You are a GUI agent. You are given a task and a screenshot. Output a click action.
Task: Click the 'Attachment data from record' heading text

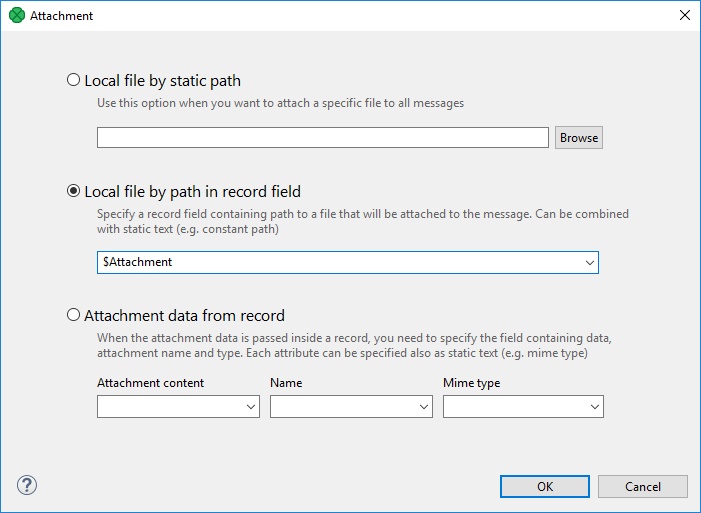[184, 315]
